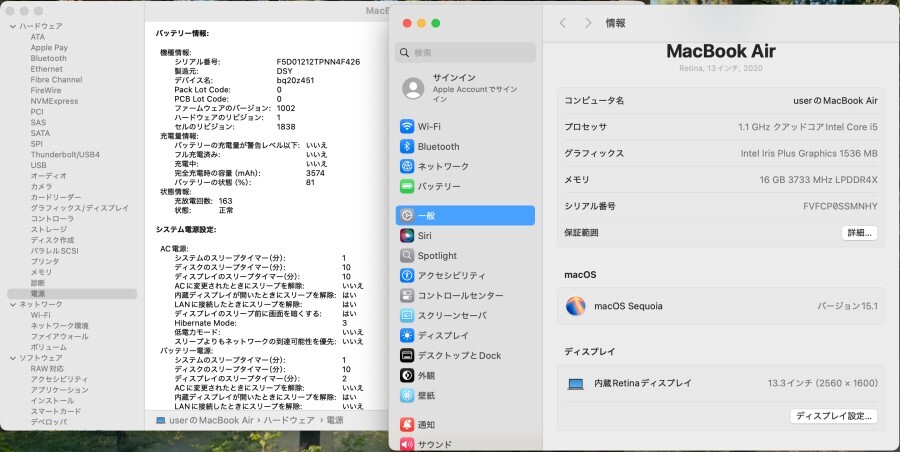This screenshot has width=900, height=452.
Task: Select the 一般 gear icon
Action: coord(407,215)
